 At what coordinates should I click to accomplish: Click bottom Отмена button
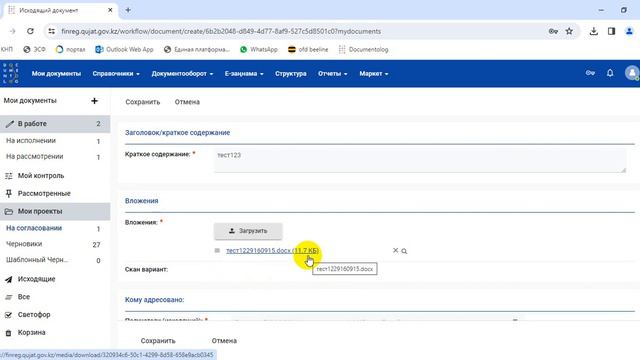(224, 341)
